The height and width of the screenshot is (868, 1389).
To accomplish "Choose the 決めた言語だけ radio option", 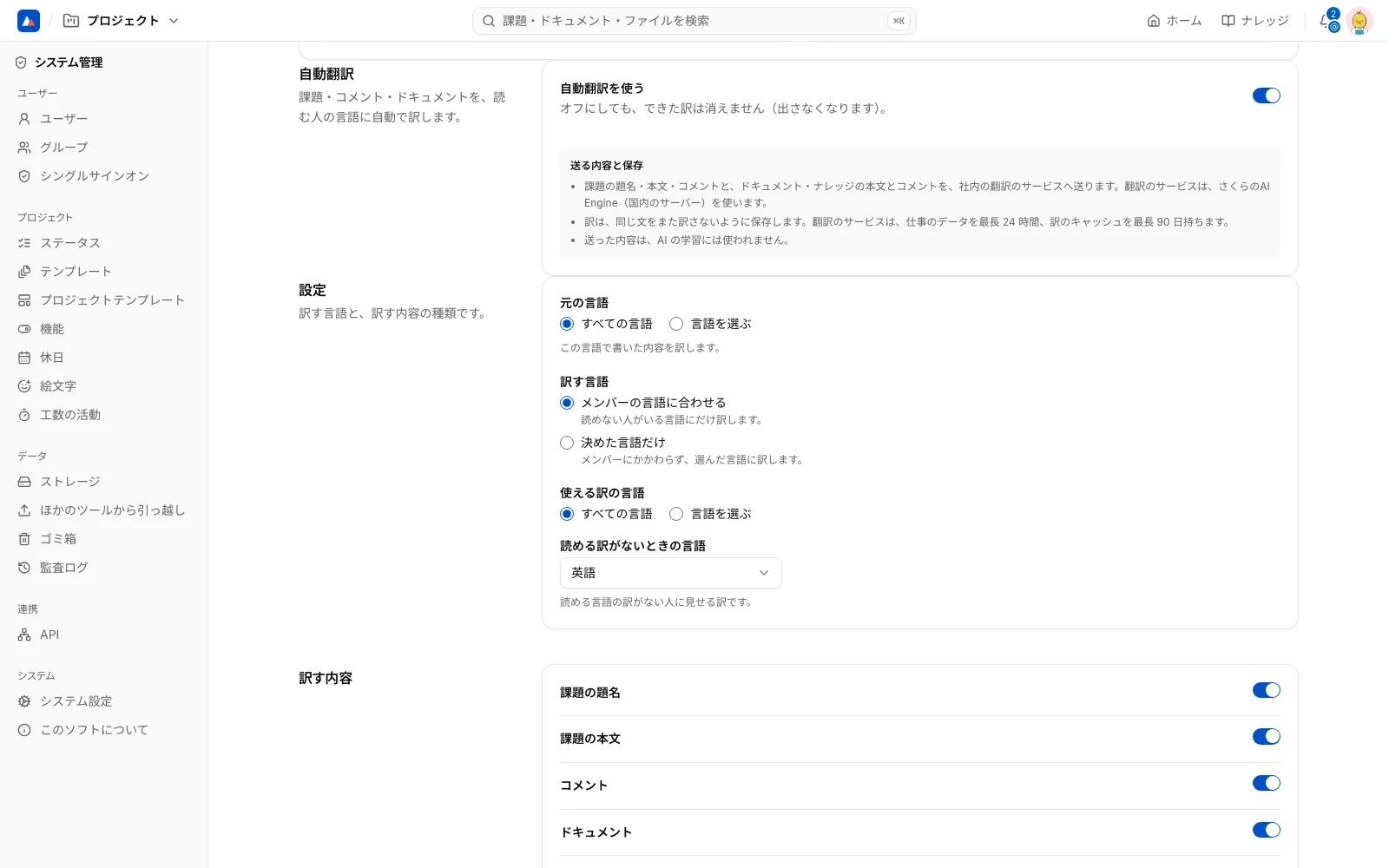I will click(x=567, y=443).
